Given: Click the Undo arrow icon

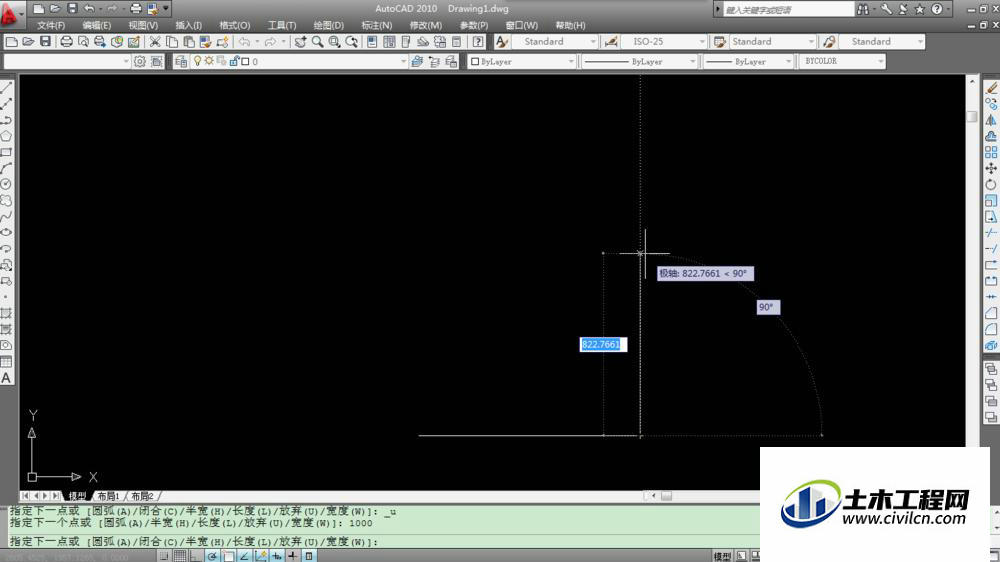Looking at the screenshot, I should tap(244, 41).
